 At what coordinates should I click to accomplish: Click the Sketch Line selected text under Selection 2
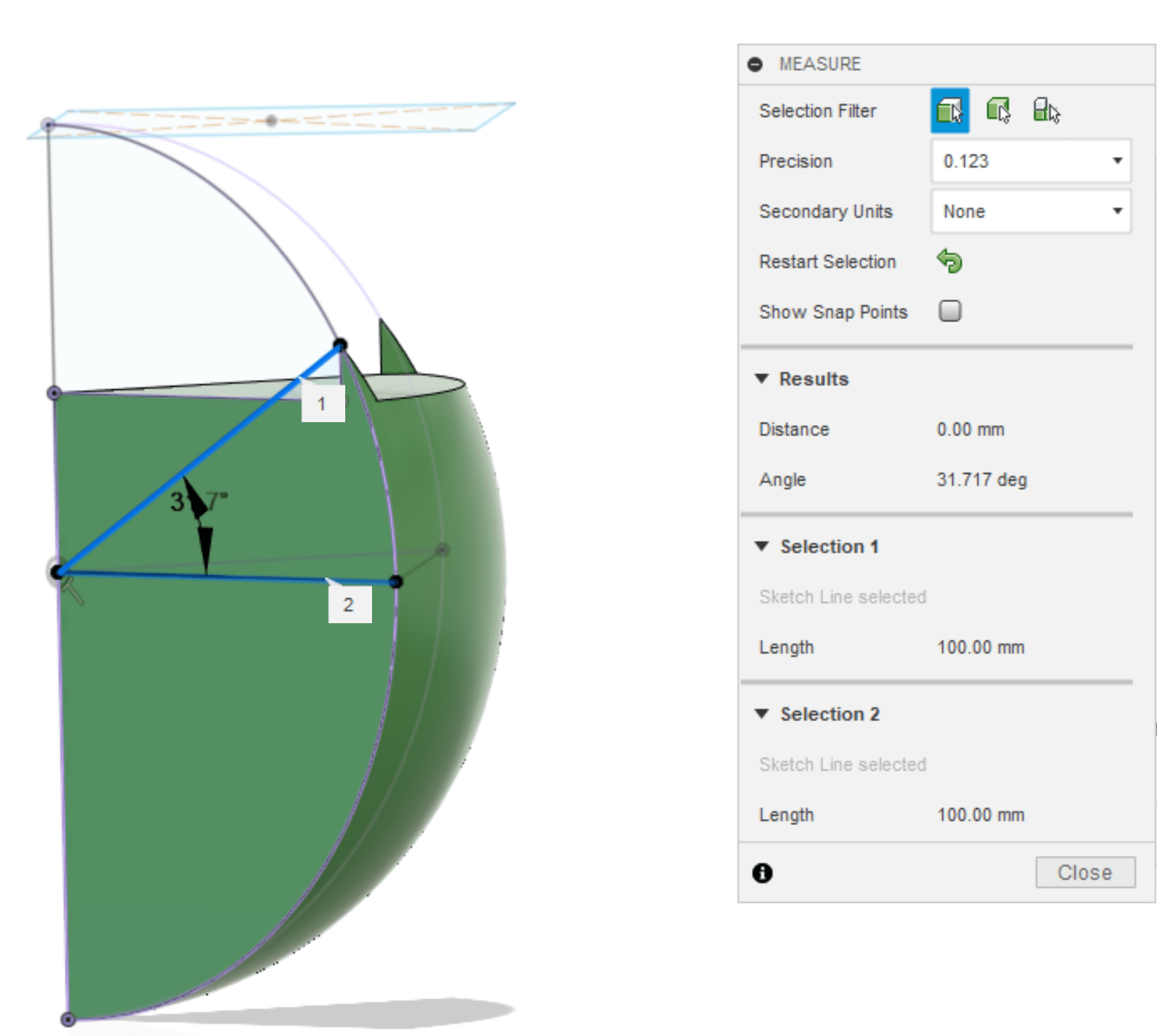coord(843,765)
